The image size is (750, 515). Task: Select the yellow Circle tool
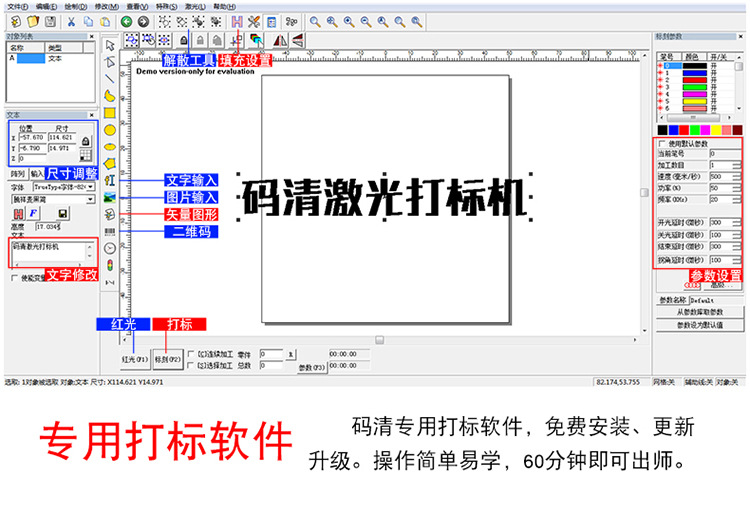[110, 130]
